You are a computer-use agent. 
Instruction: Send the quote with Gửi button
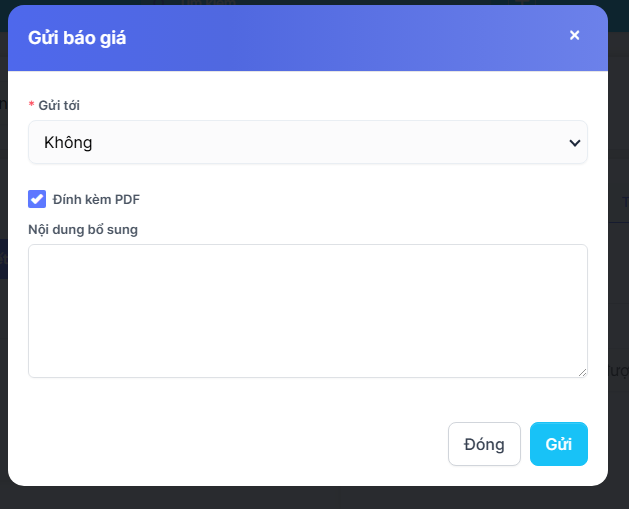[x=558, y=444]
